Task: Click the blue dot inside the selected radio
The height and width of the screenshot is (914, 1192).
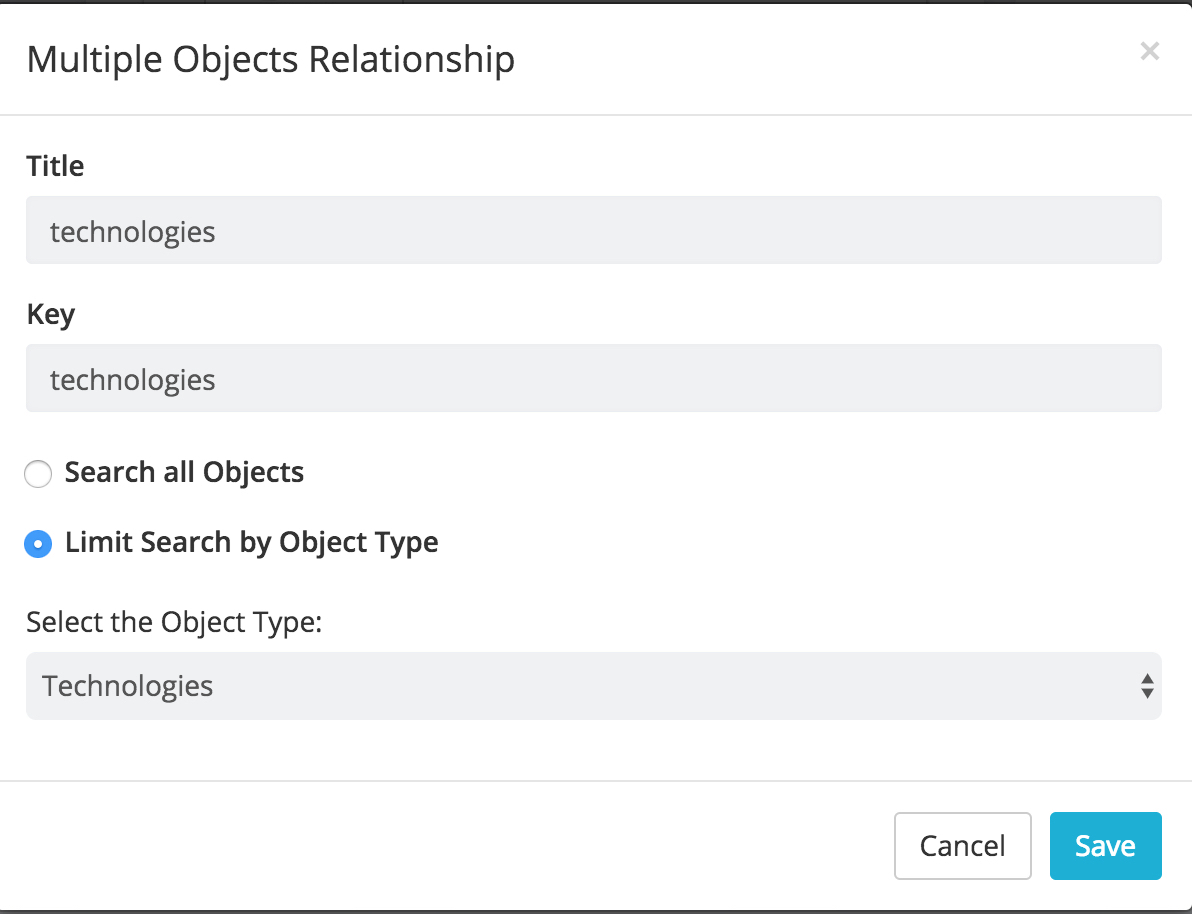Action: tap(38, 544)
